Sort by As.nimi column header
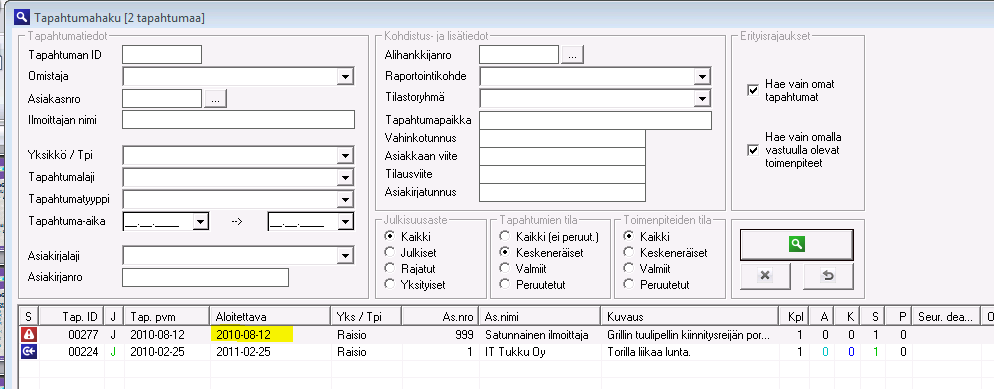The width and height of the screenshot is (994, 389). tap(539, 316)
